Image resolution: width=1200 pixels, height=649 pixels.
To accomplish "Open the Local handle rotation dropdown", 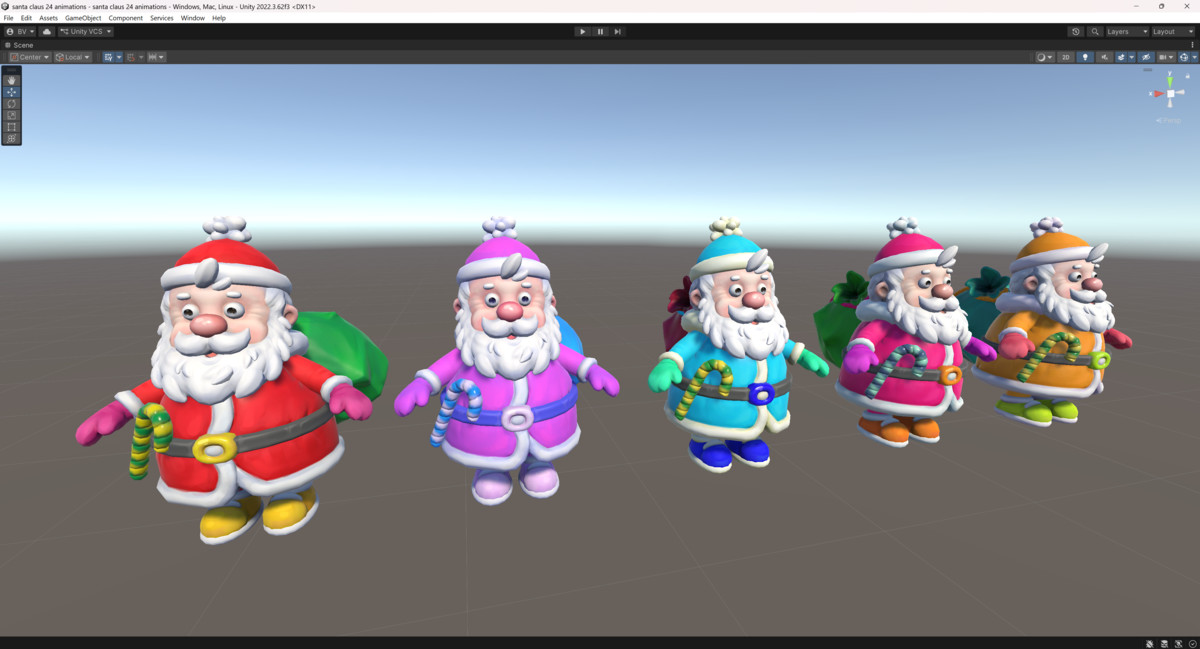I will (x=73, y=57).
